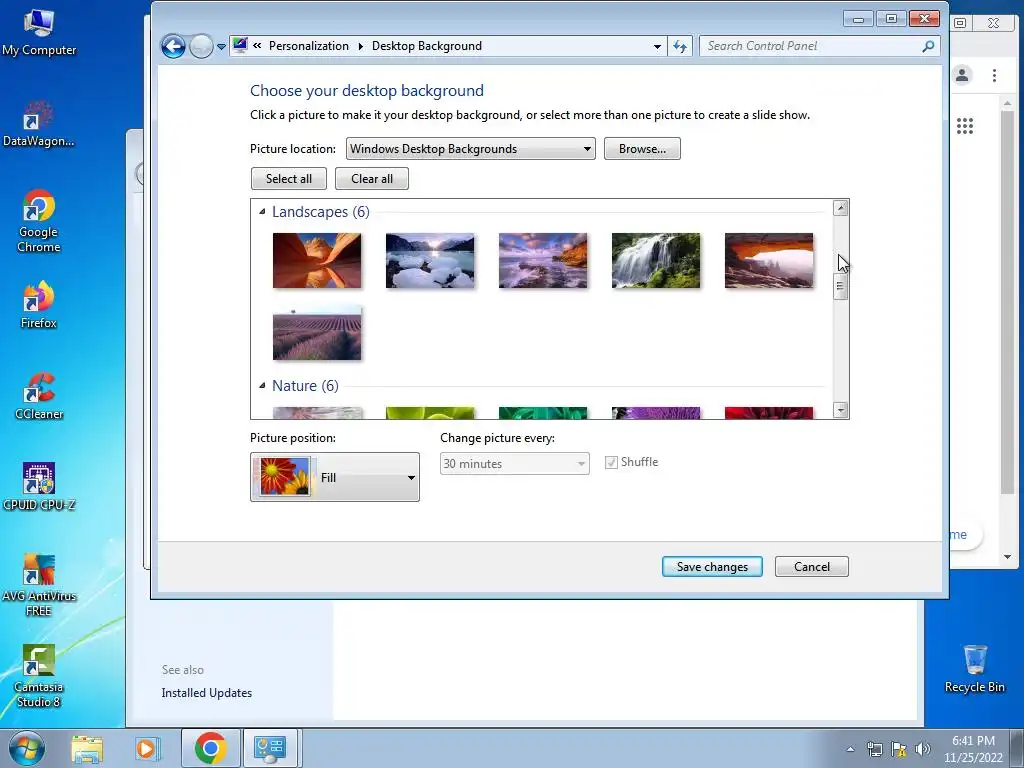Click the wallpaper list scroll up arrow
The width and height of the screenshot is (1024, 768).
pos(841,208)
